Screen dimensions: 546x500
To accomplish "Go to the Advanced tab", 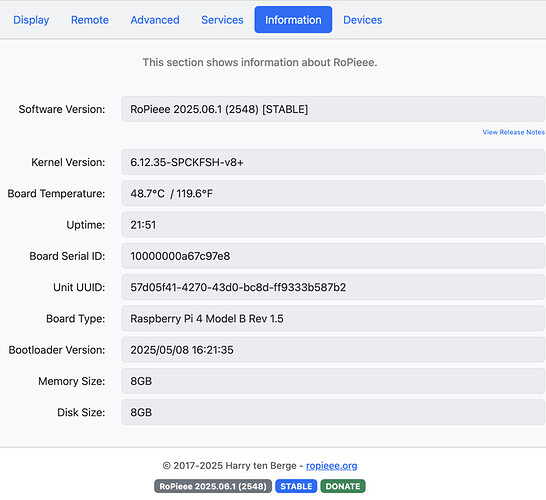I will (155, 20).
